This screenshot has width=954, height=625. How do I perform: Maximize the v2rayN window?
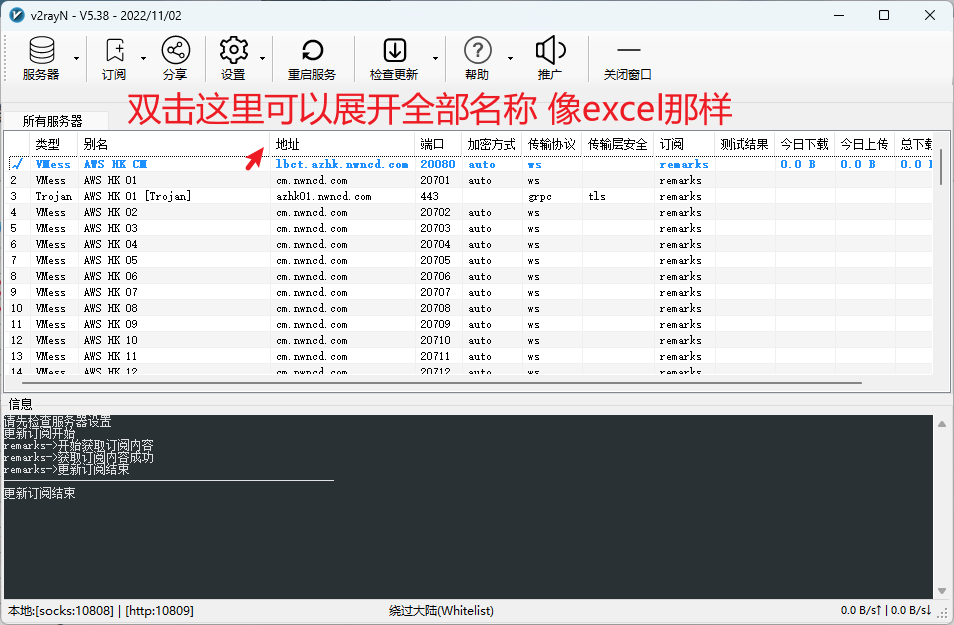pyautogui.click(x=884, y=15)
